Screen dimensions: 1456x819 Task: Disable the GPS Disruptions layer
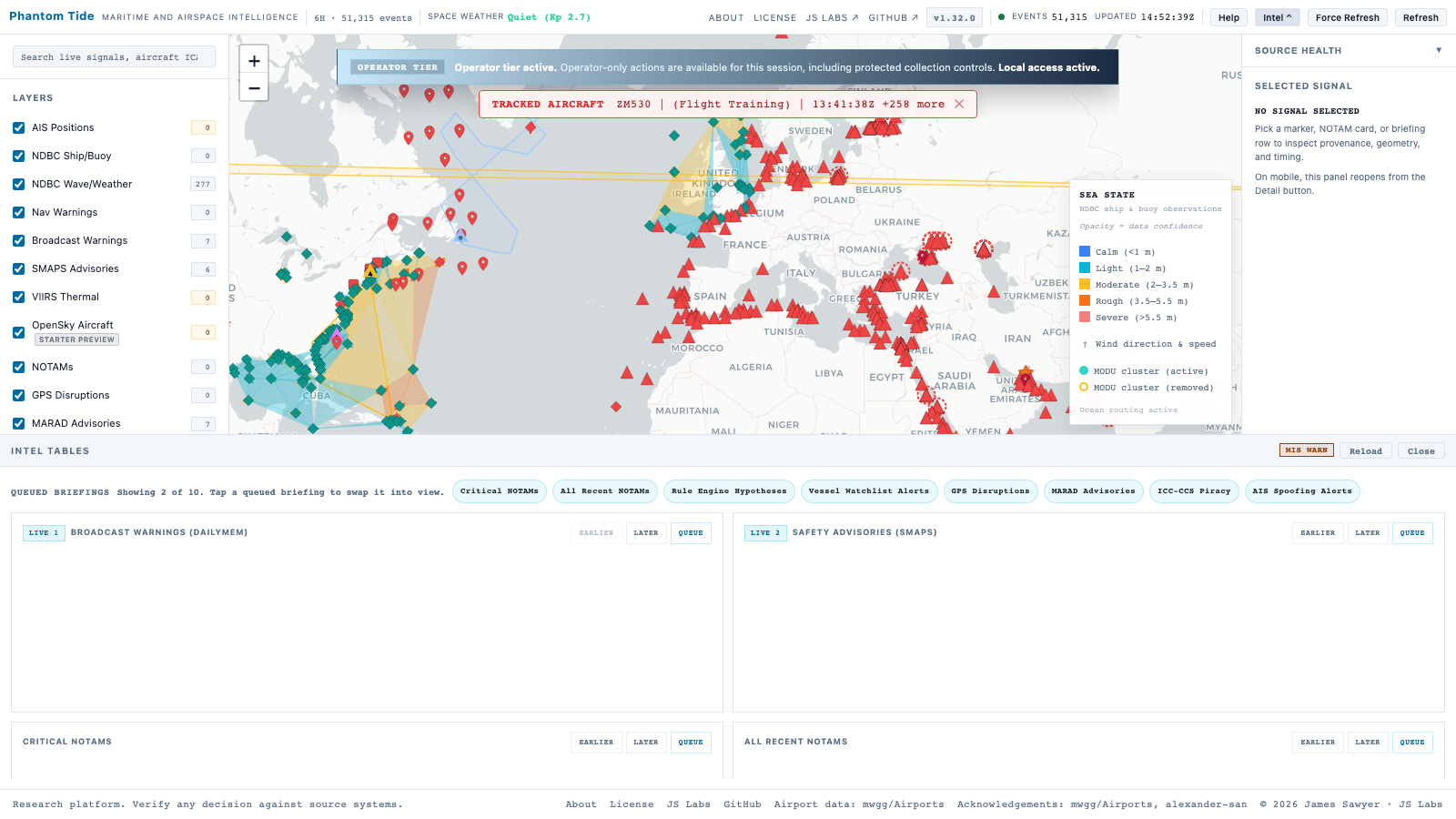tap(19, 396)
